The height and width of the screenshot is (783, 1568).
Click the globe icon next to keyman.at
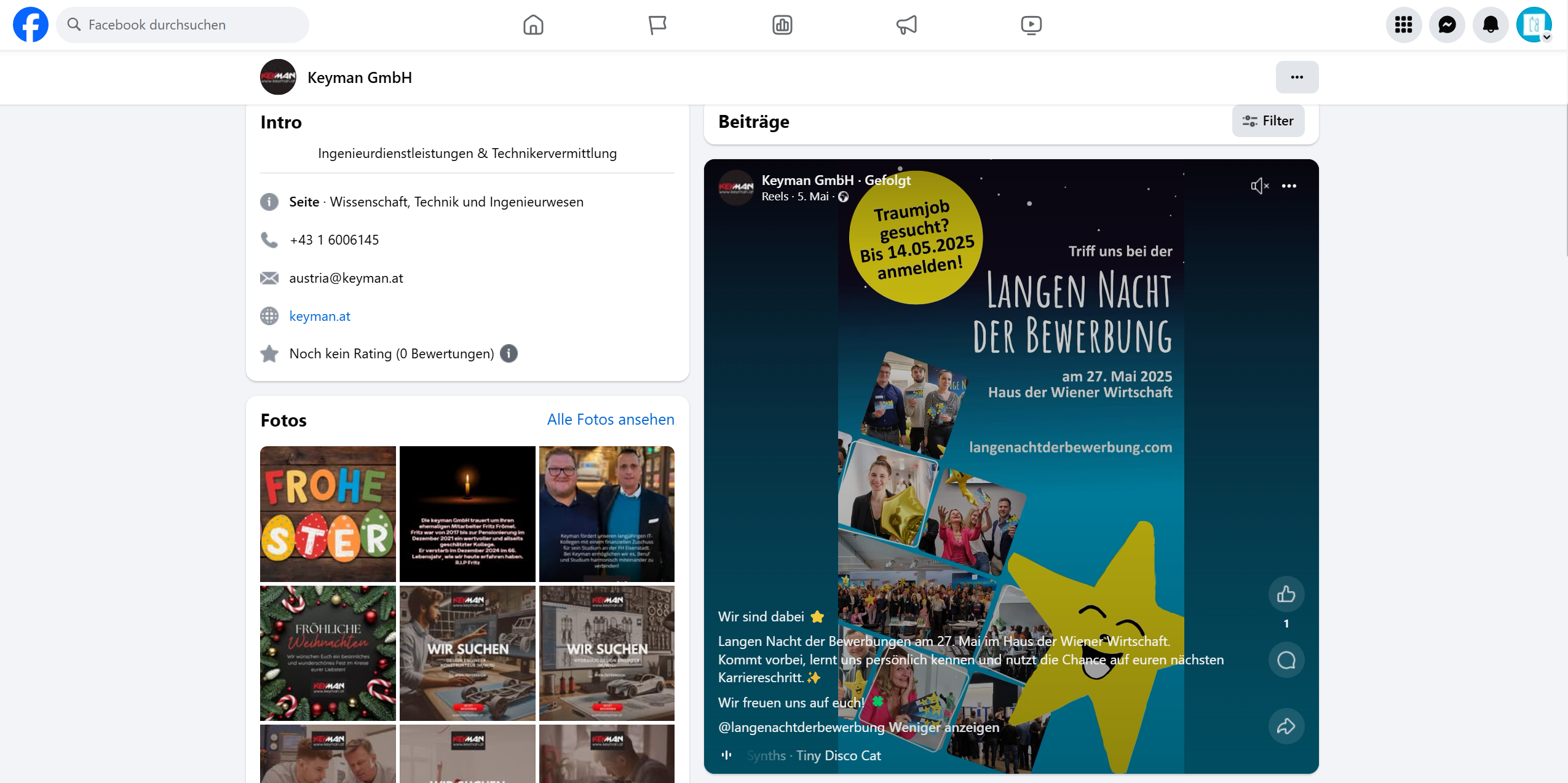click(x=269, y=316)
